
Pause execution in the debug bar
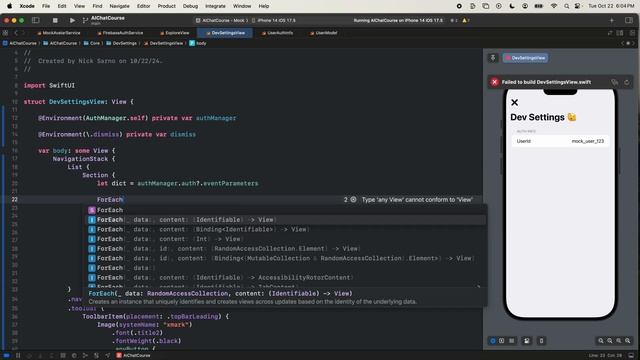click(x=18, y=356)
